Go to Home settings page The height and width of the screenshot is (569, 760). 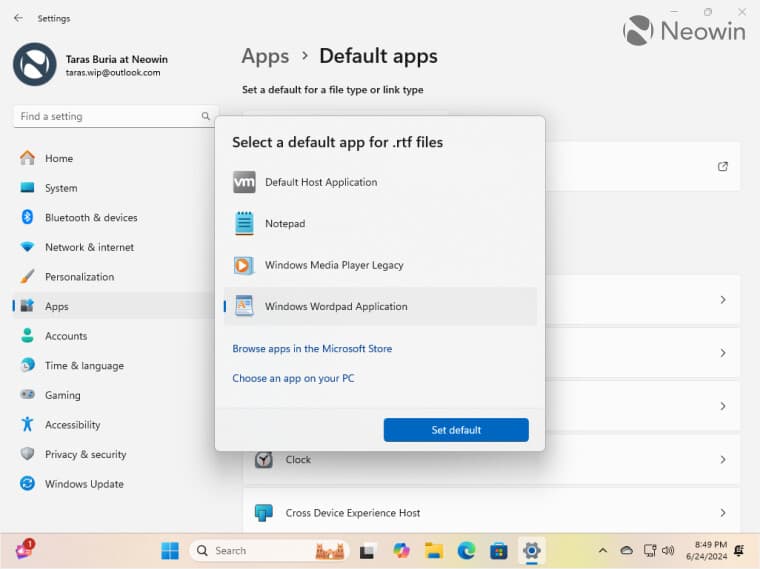113,158
